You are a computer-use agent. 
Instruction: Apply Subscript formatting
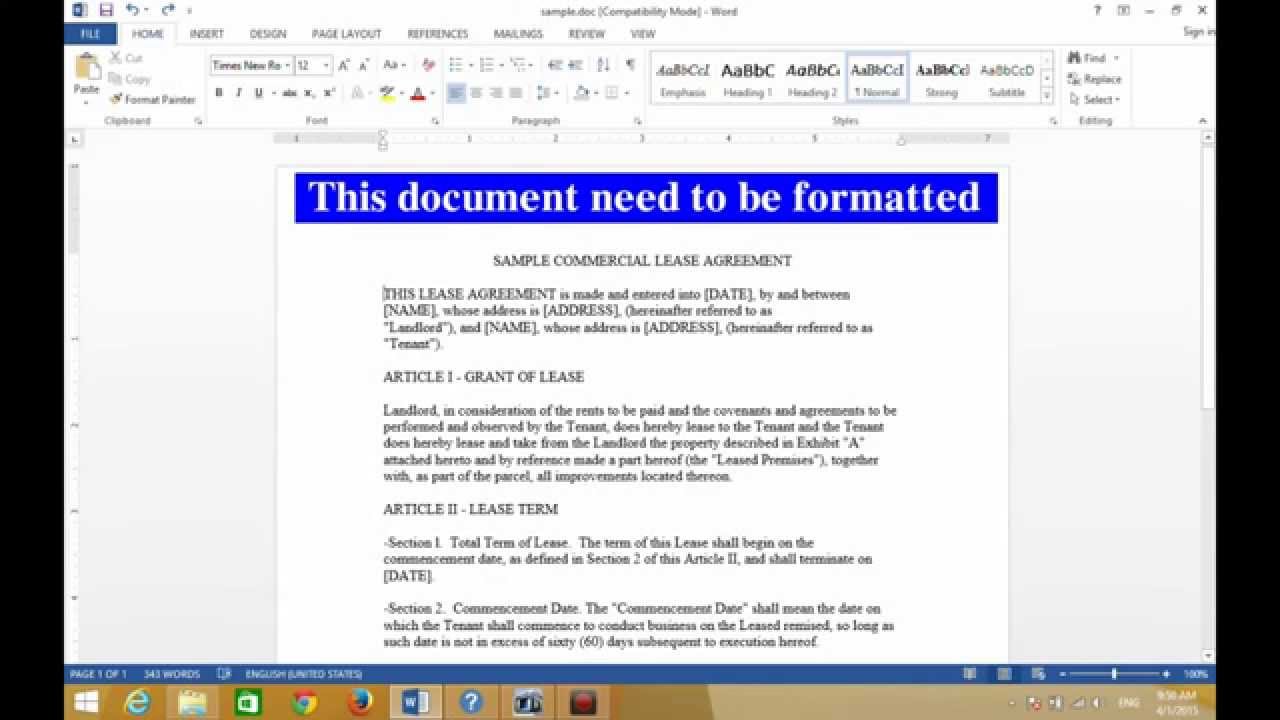point(309,93)
